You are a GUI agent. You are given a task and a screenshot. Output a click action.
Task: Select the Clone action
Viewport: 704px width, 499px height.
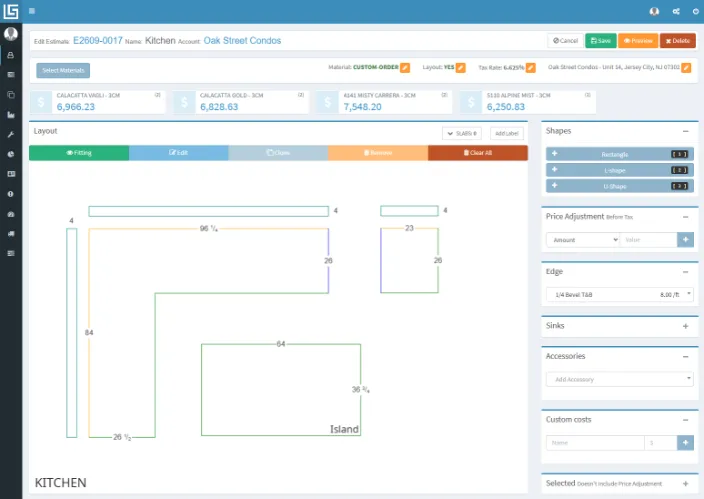click(278, 153)
